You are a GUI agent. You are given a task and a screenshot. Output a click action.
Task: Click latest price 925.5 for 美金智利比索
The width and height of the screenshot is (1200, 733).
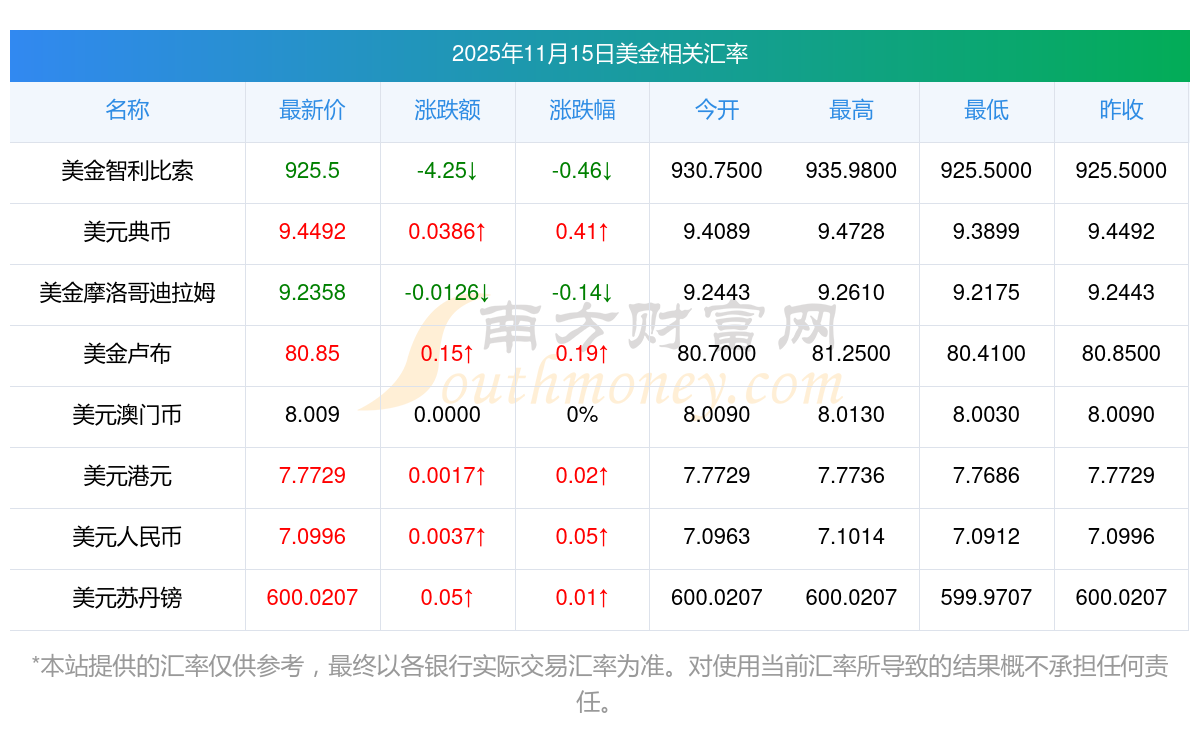coord(312,171)
